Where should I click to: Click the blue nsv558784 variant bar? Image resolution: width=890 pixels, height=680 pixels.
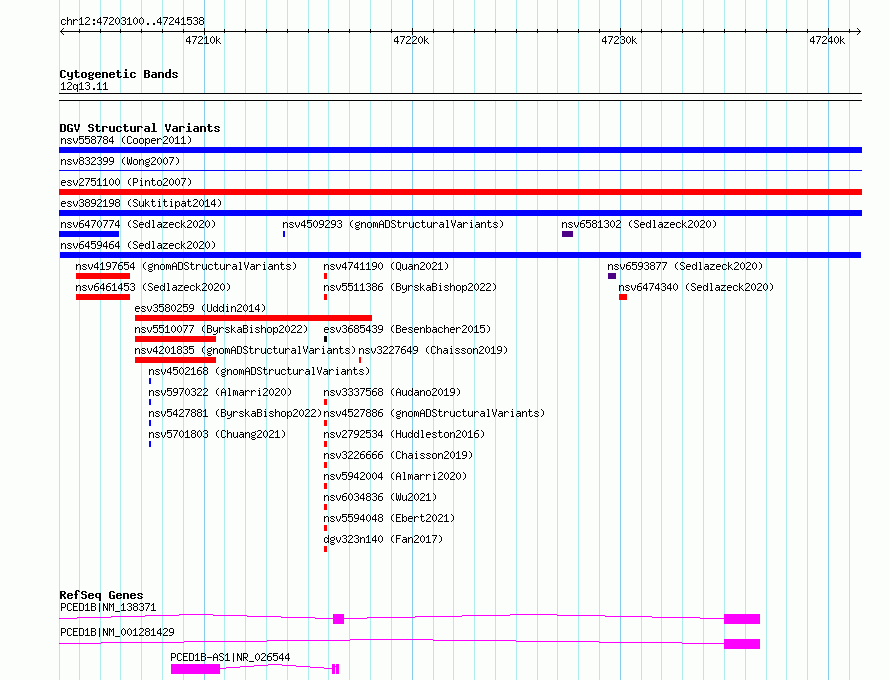coord(460,150)
